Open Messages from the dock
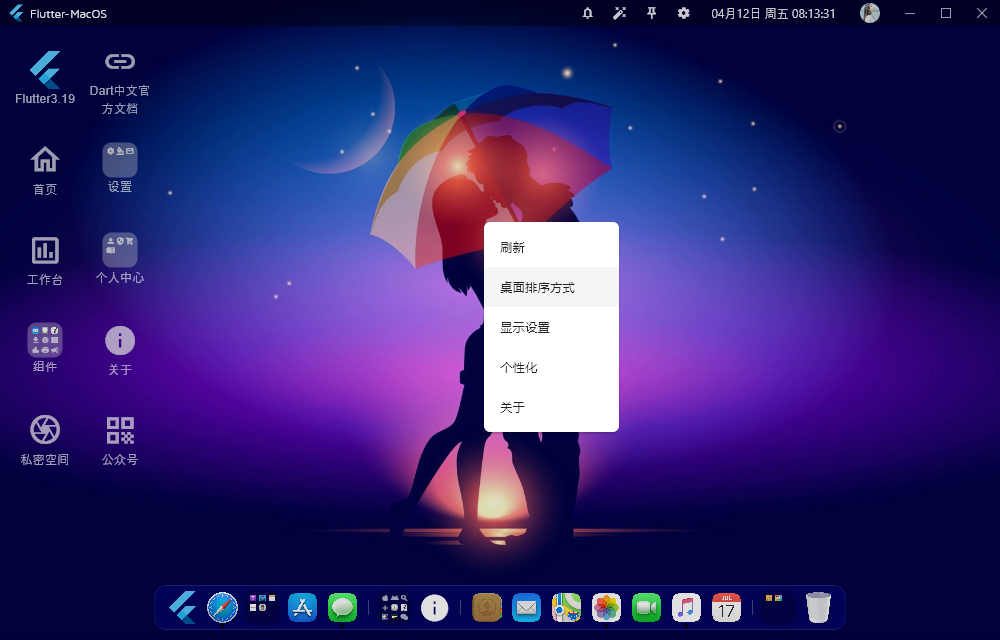Image resolution: width=1000 pixels, height=640 pixels. [342, 607]
